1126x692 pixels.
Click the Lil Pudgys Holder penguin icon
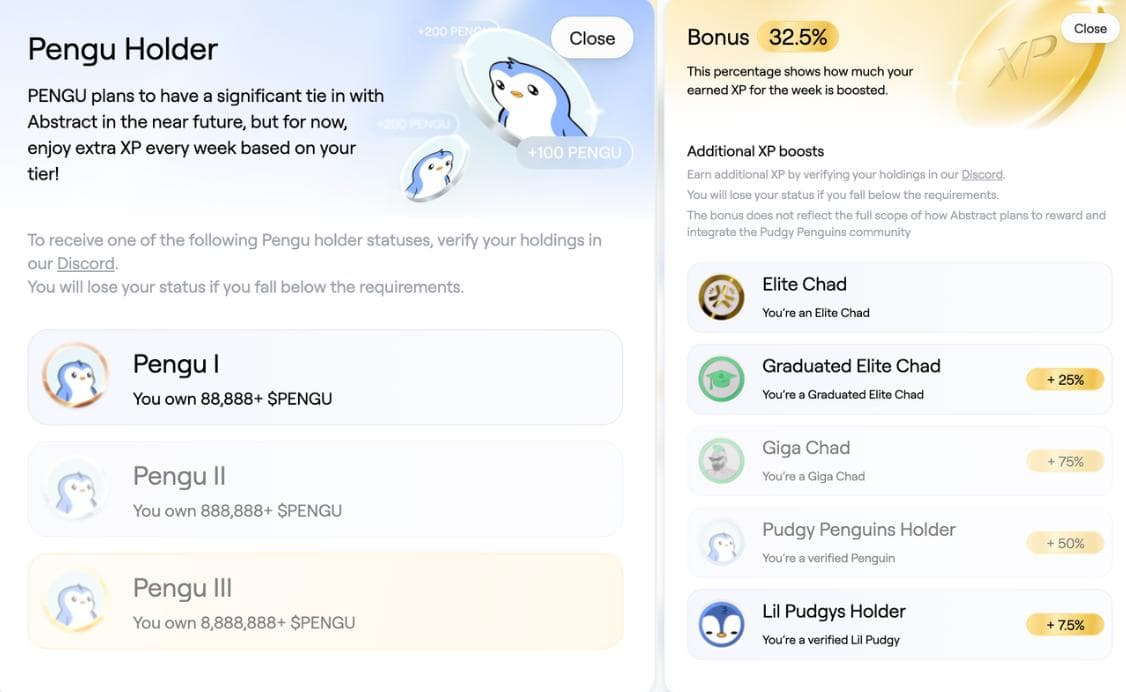tap(721, 625)
